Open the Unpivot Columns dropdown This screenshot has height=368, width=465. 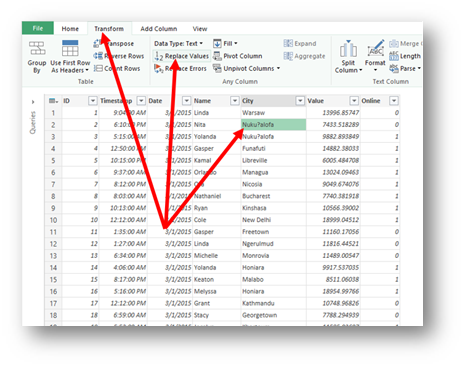tap(247, 68)
